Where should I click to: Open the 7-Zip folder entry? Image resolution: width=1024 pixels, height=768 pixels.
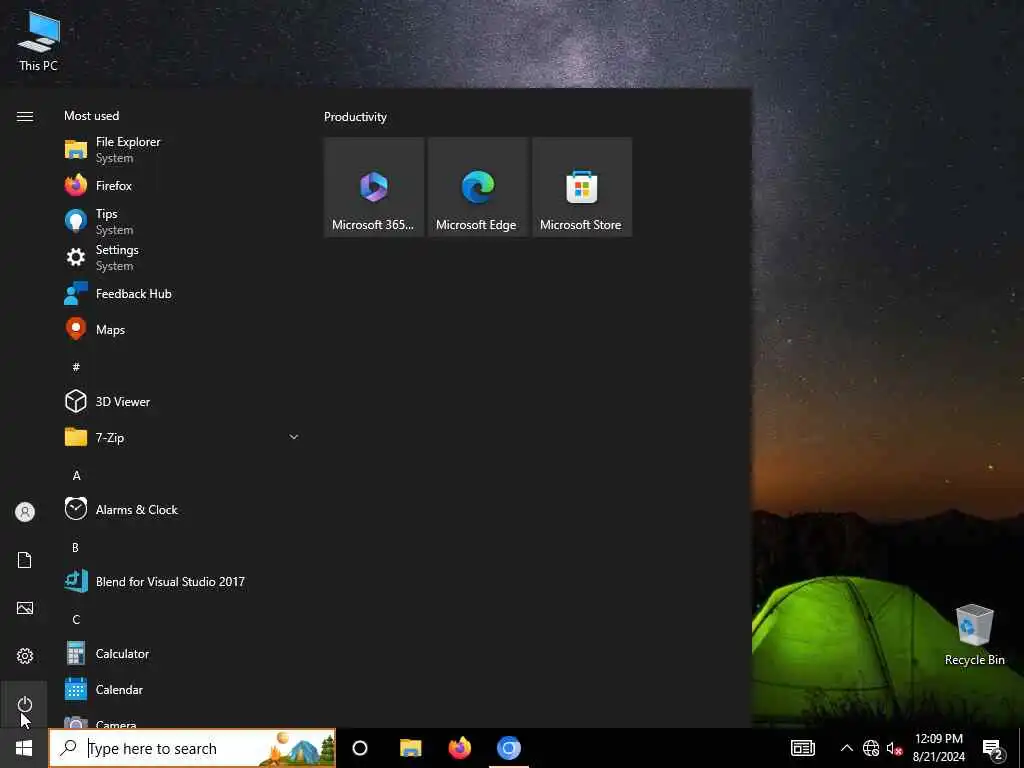click(x=182, y=438)
